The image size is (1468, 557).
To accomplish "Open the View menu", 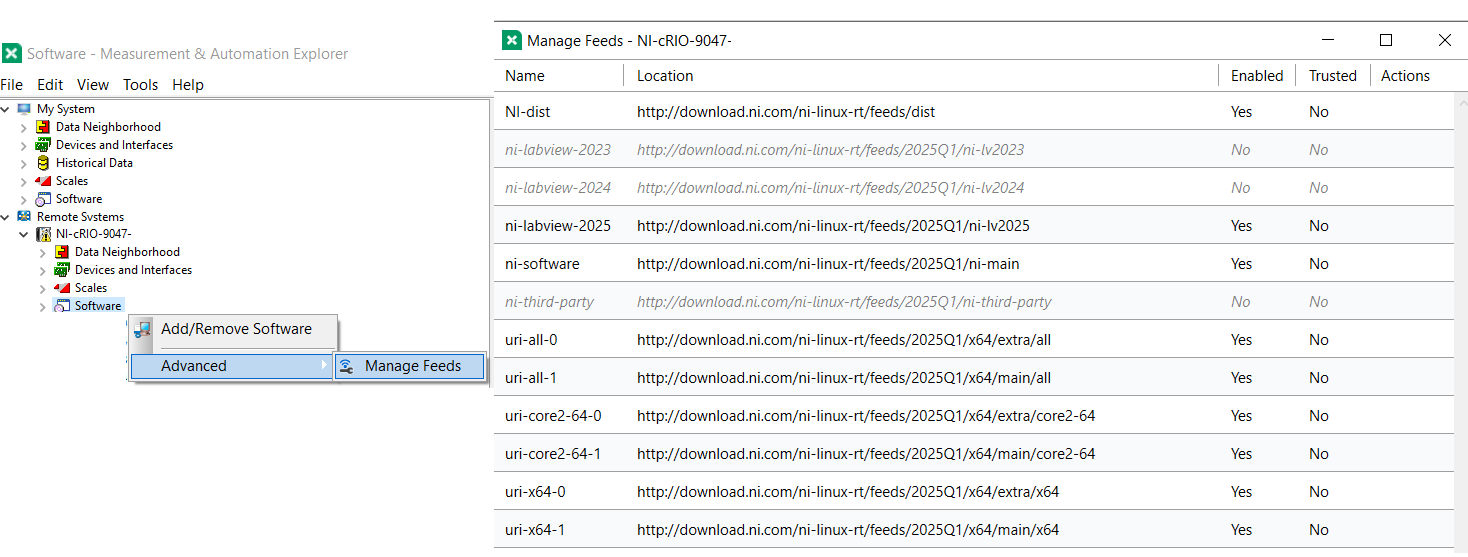I will click(93, 85).
